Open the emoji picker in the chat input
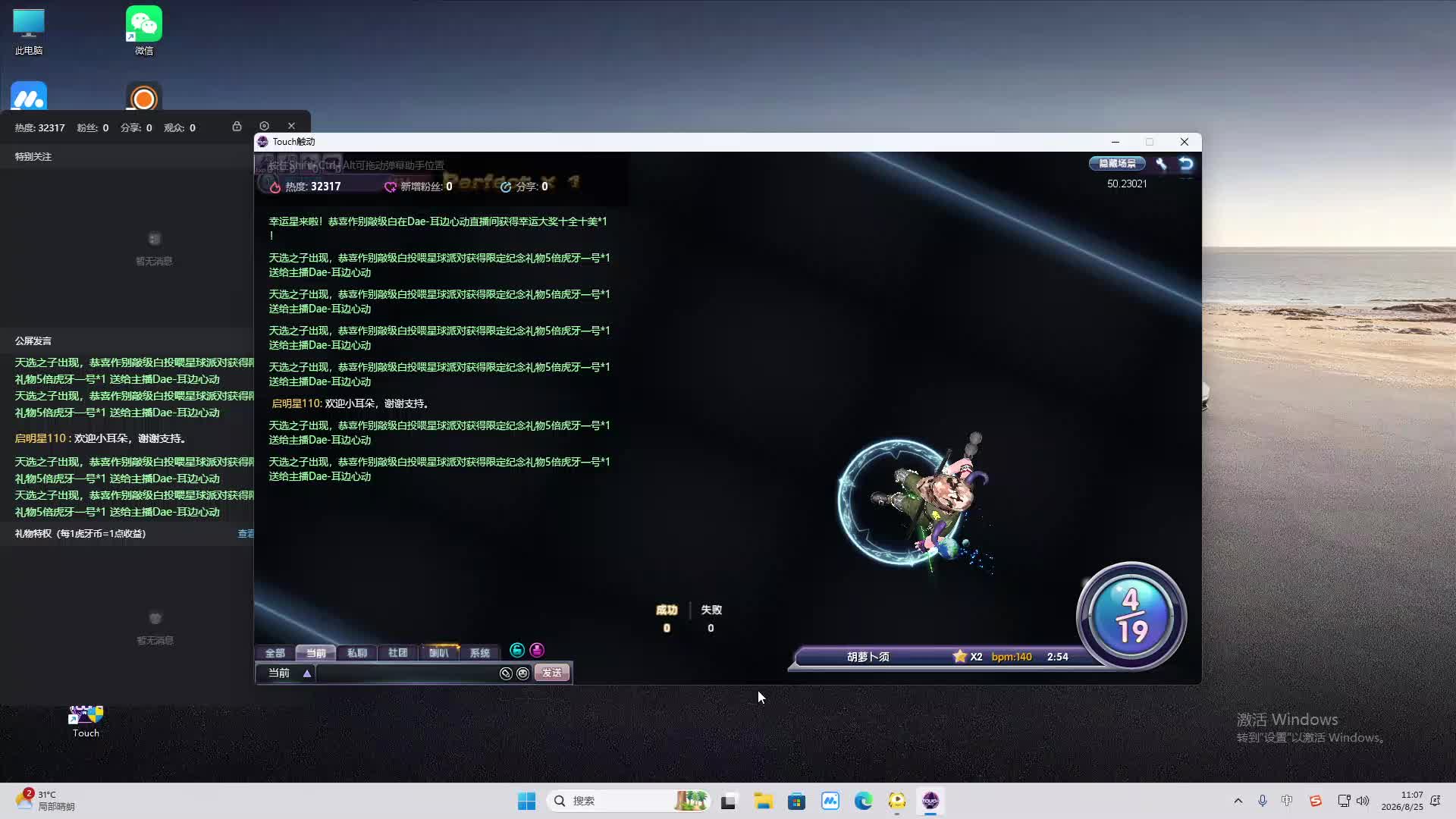This screenshot has width=1456, height=819. (522, 673)
